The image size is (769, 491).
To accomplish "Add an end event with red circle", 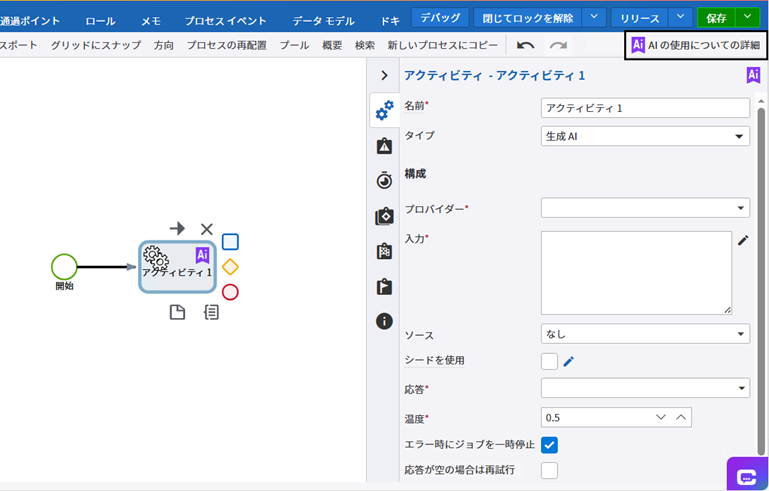I will click(x=231, y=292).
